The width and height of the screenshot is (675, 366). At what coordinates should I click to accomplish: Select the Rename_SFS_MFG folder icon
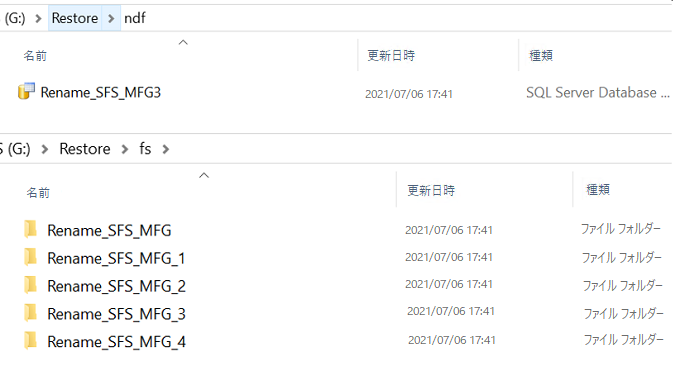click(x=31, y=229)
